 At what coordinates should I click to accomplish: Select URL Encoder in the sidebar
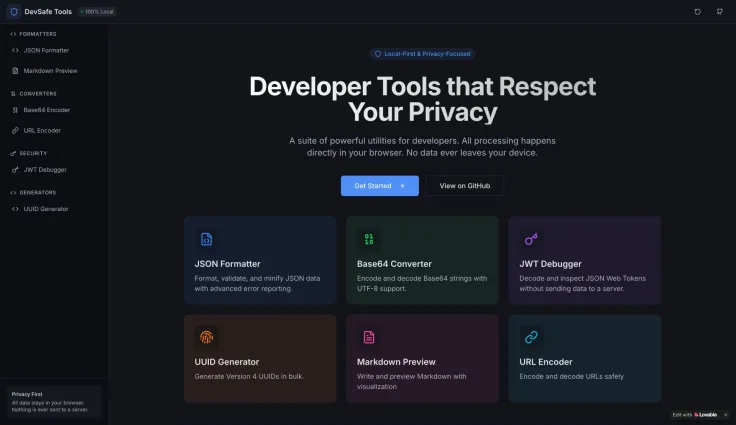pyautogui.click(x=54, y=131)
